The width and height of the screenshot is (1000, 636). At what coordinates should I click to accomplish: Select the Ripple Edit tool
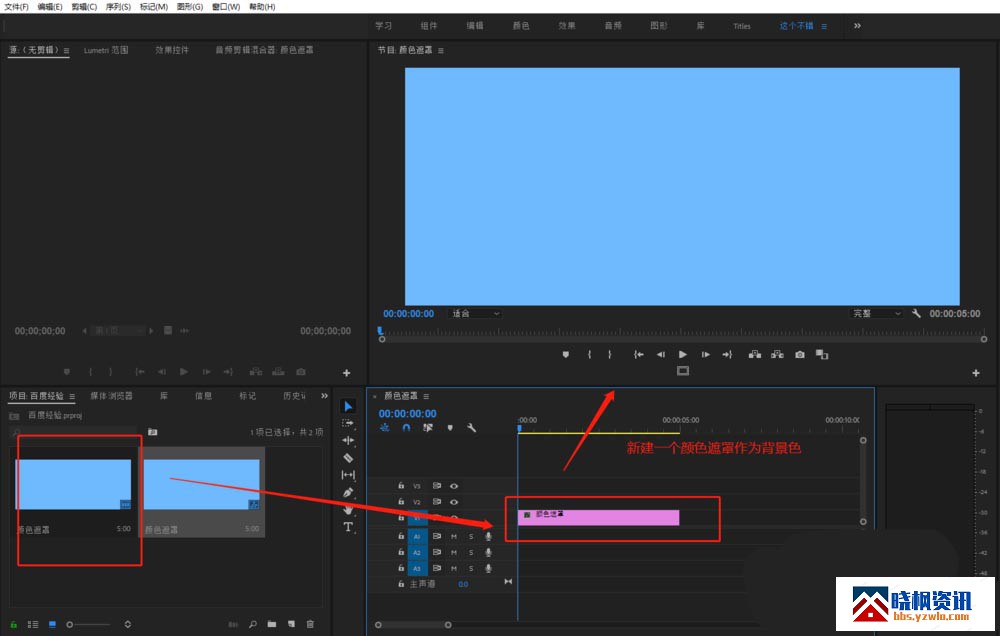point(348,440)
